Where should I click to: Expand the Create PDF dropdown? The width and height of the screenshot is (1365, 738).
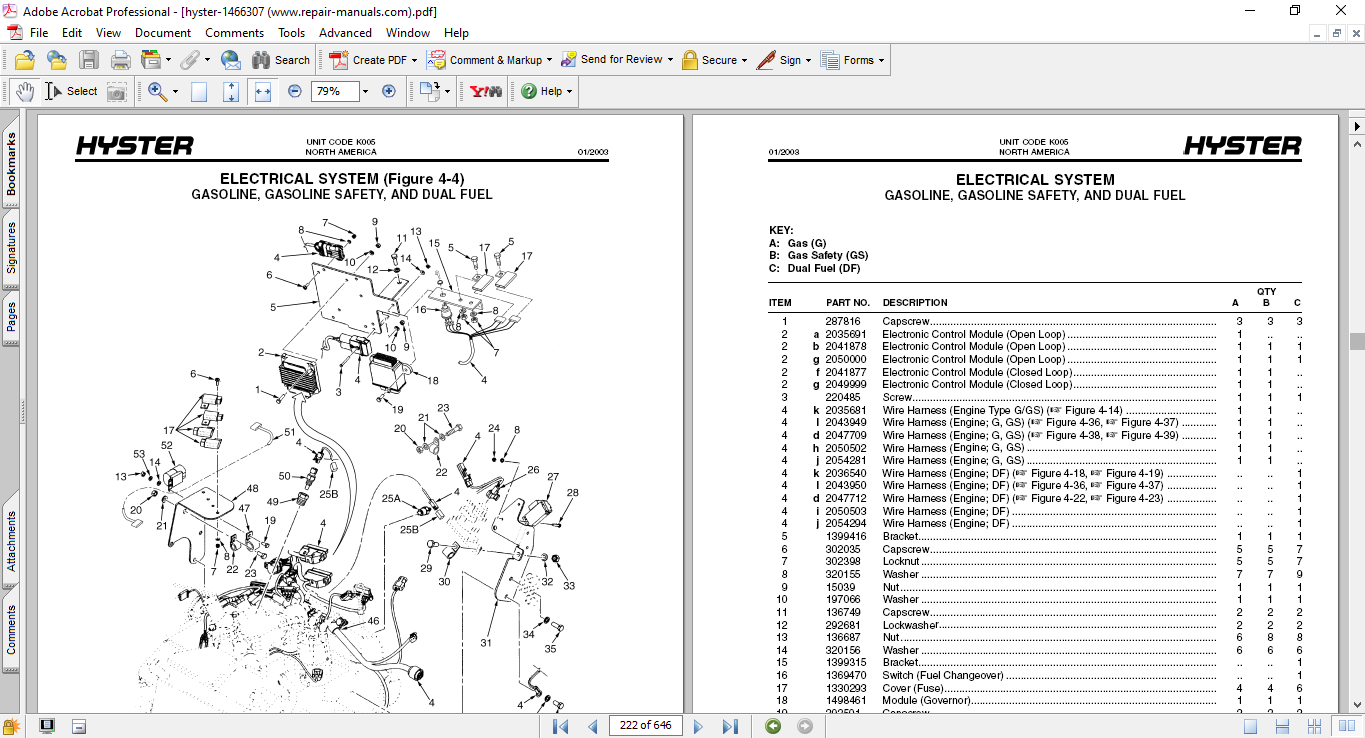pyautogui.click(x=414, y=60)
